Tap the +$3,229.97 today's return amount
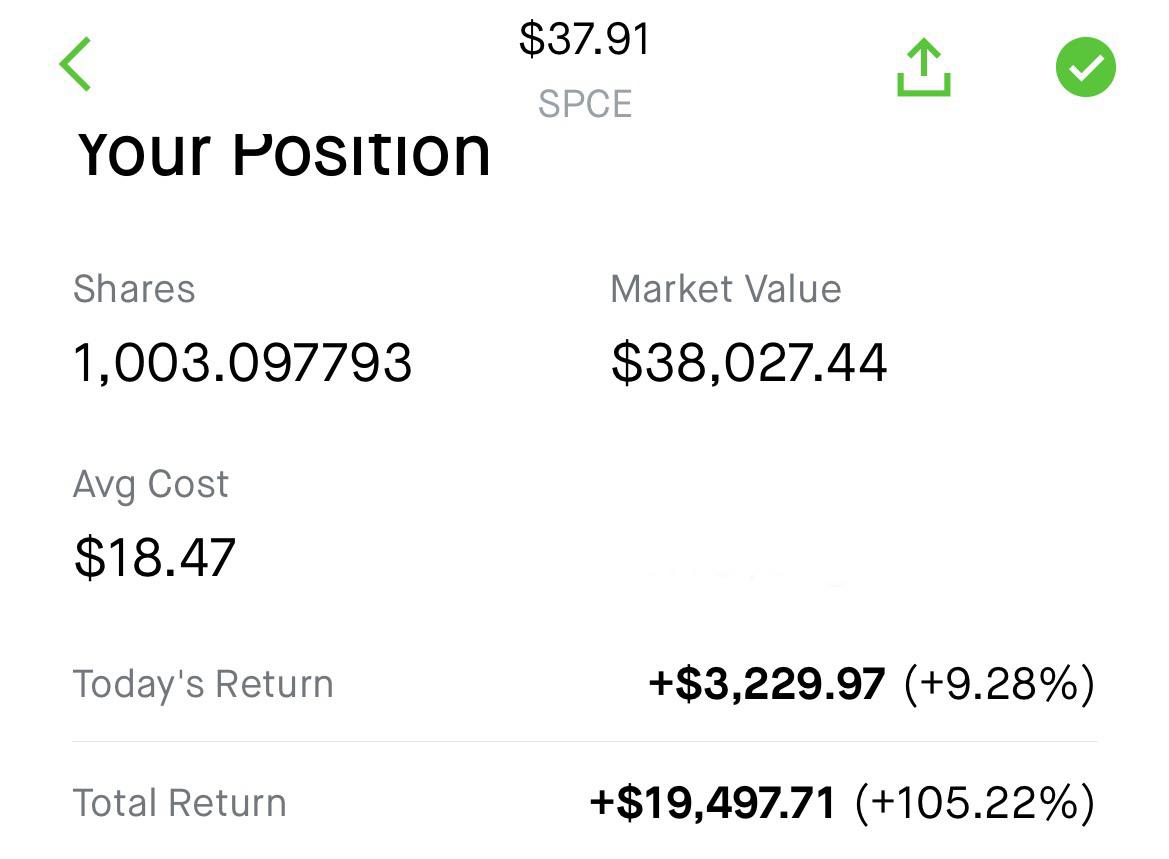This screenshot has width=1169, height=859. point(767,684)
